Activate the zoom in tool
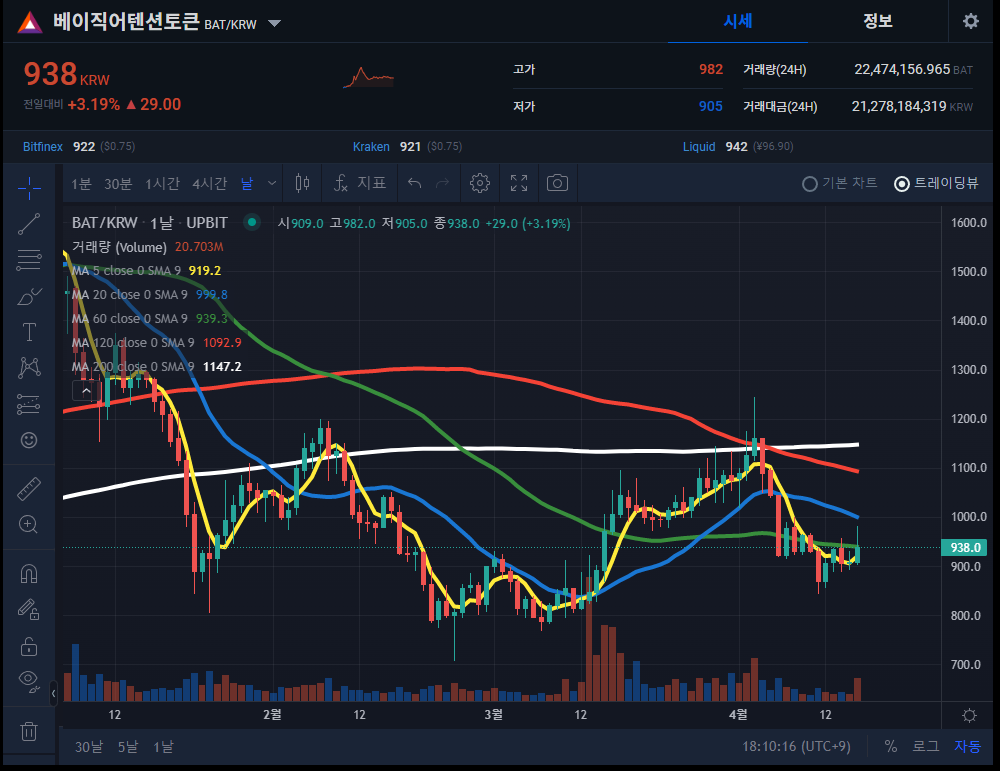The height and width of the screenshot is (771, 1000). tap(29, 524)
